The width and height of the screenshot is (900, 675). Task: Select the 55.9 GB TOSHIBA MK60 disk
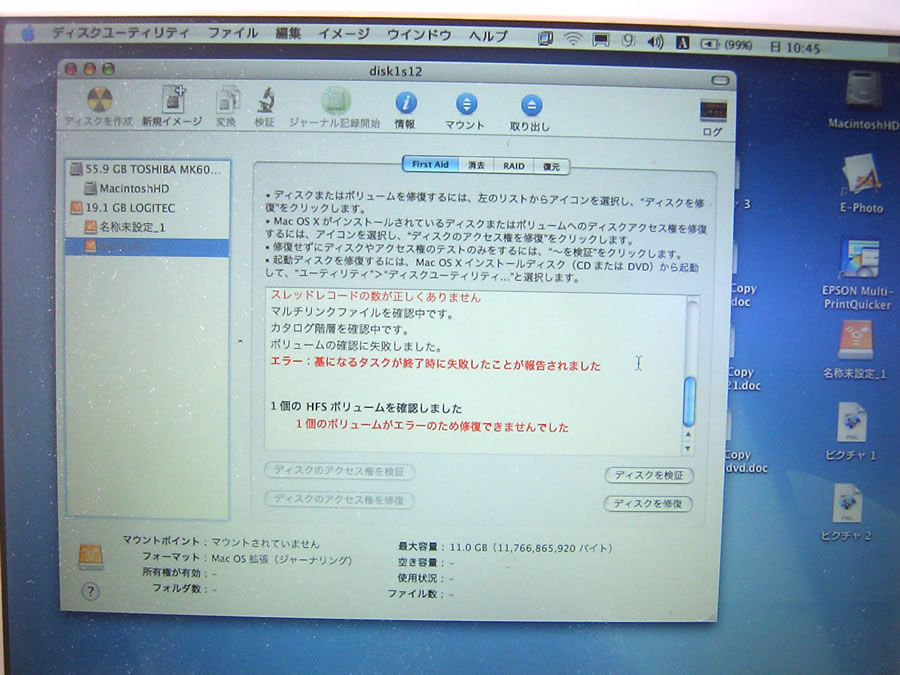pos(148,169)
